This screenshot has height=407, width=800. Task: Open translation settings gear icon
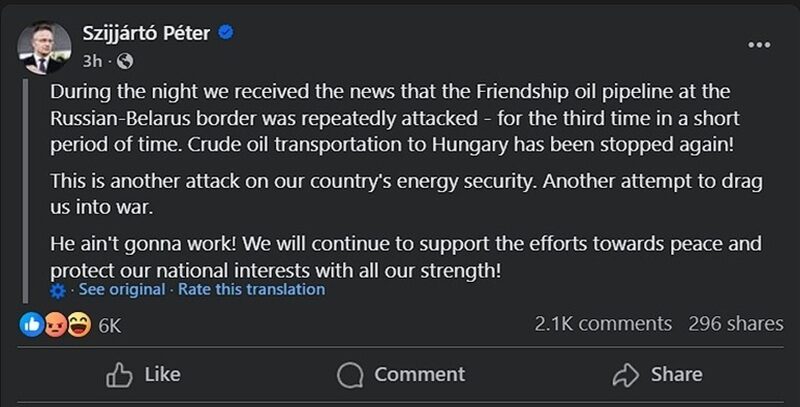coord(58,290)
